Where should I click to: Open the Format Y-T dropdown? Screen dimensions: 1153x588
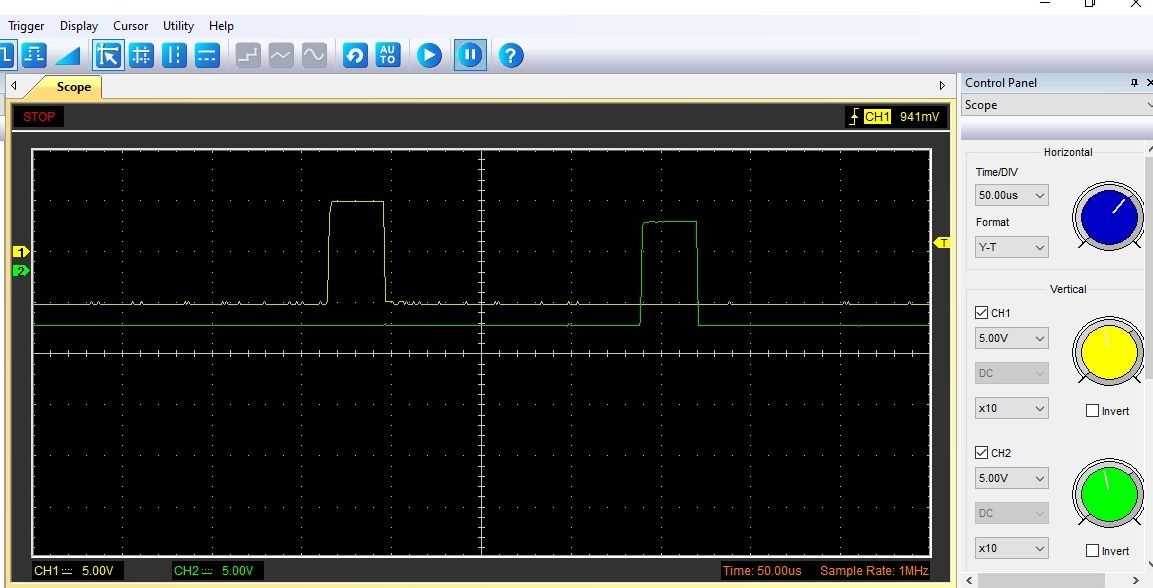[x=1012, y=246]
